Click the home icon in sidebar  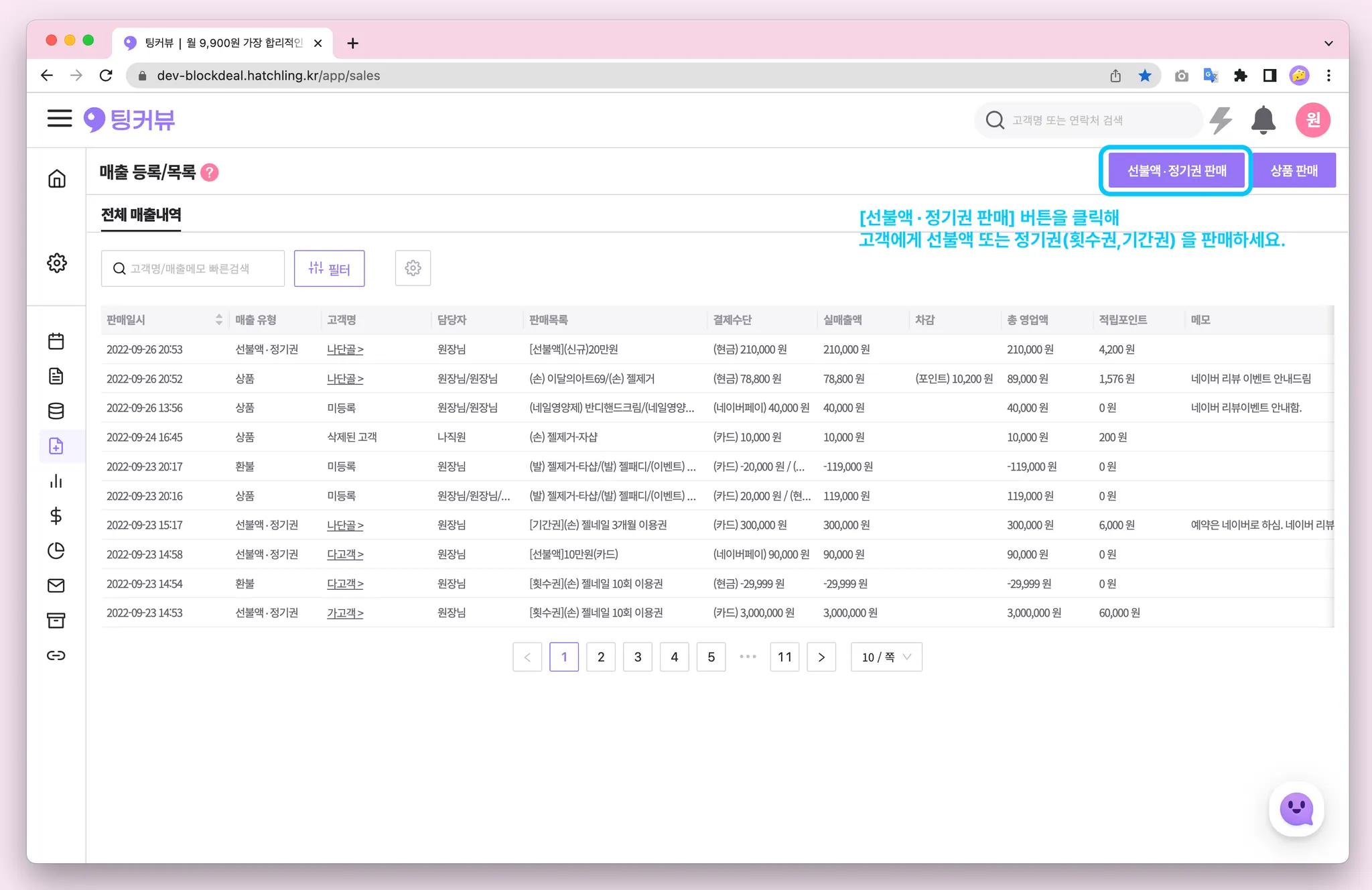coord(57,178)
